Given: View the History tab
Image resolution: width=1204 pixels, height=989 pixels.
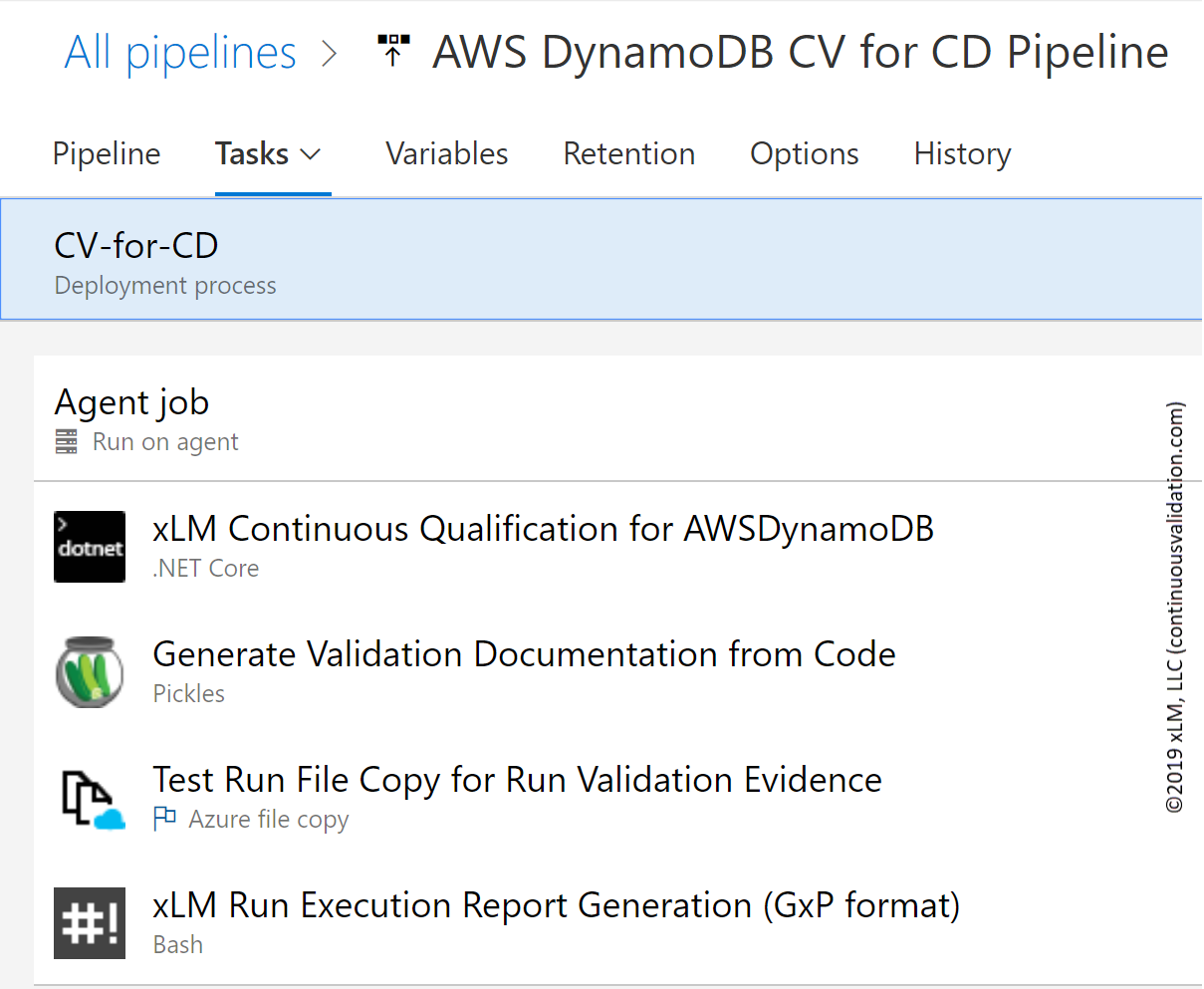Looking at the screenshot, I should tap(963, 153).
